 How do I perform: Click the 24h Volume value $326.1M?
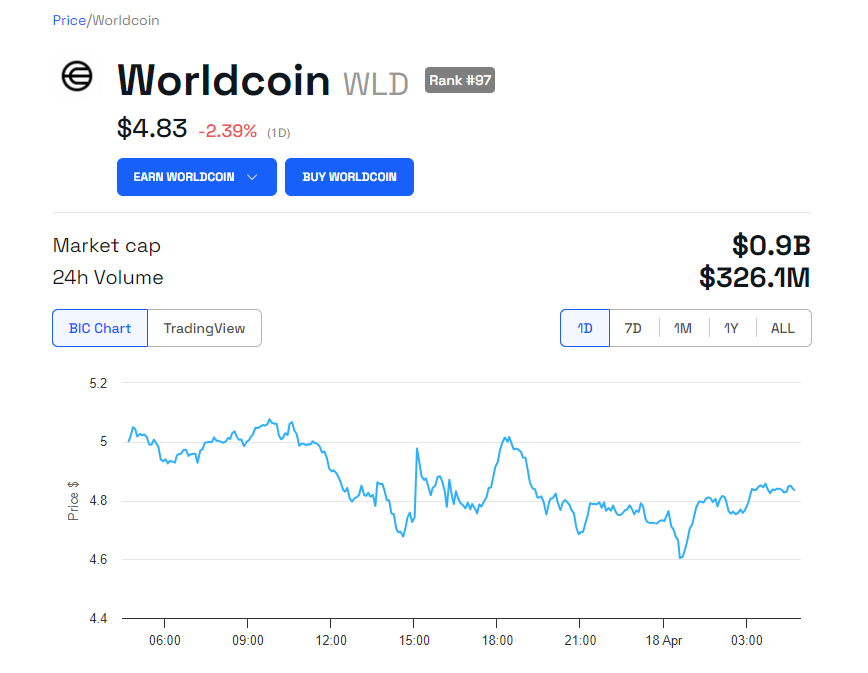(754, 277)
